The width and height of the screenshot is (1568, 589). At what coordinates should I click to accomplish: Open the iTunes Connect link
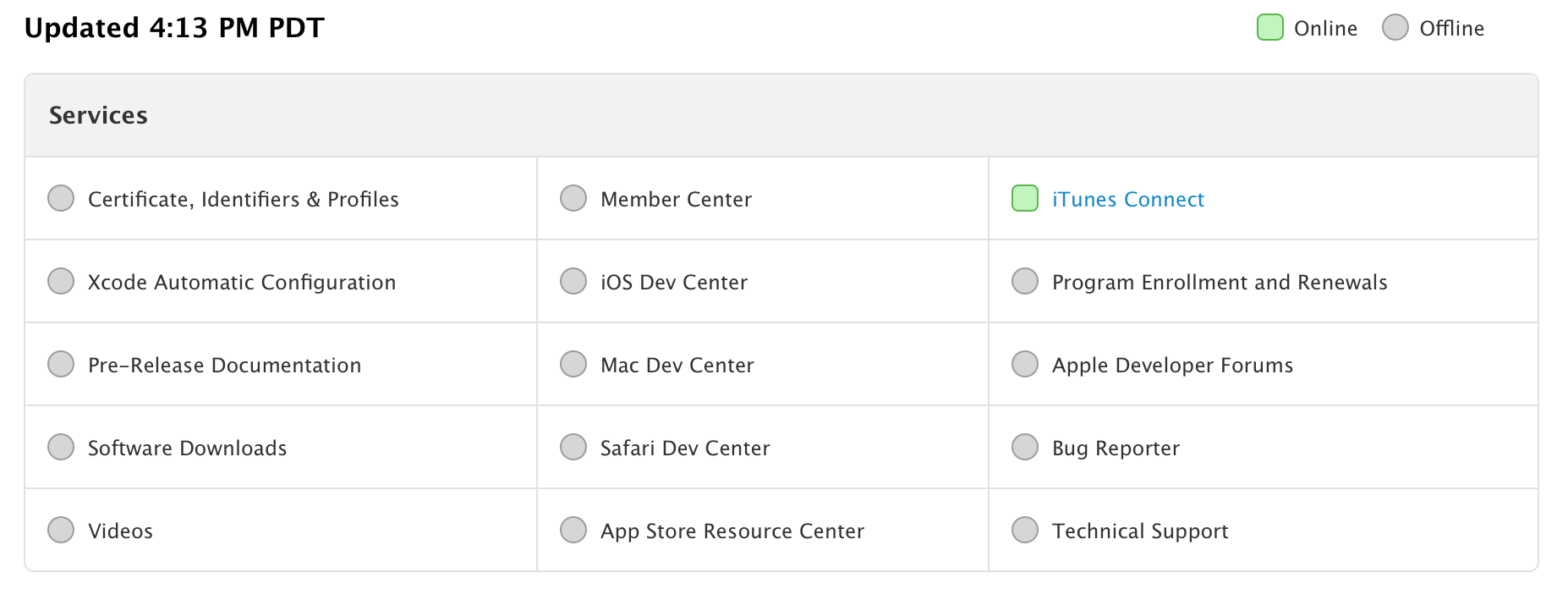[1128, 200]
